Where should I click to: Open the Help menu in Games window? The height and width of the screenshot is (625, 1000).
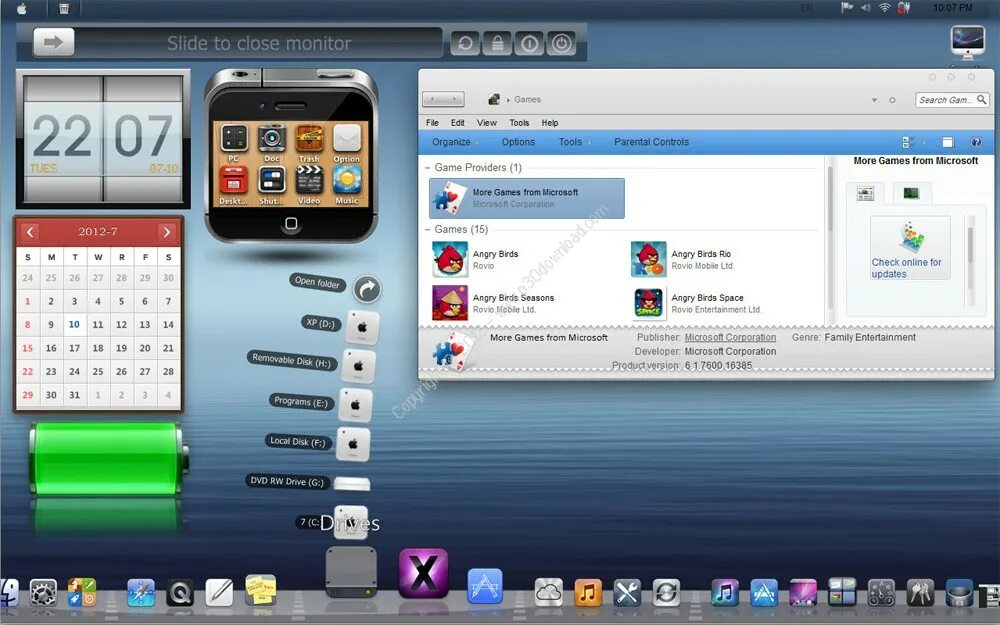pyautogui.click(x=550, y=123)
